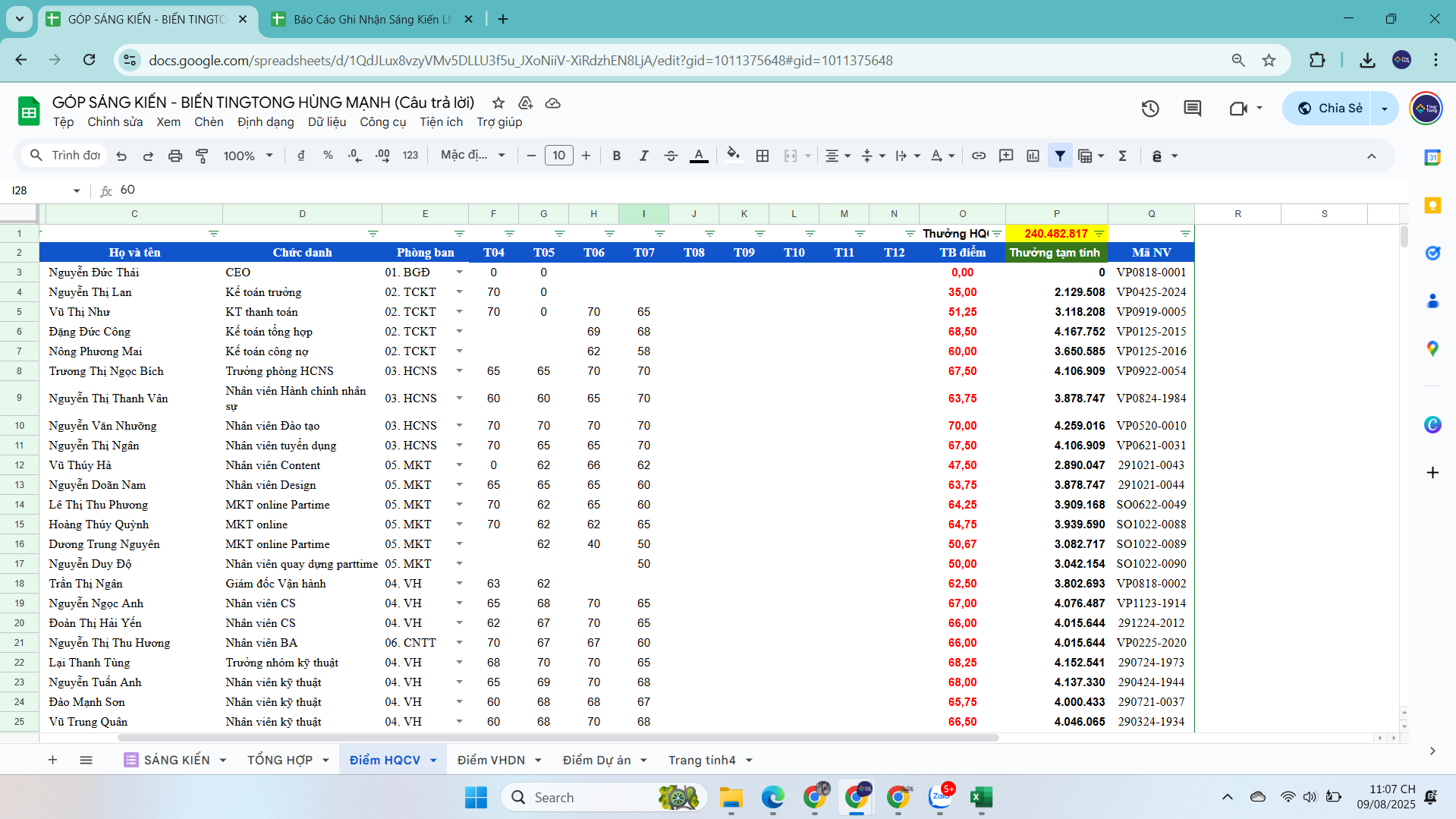The image size is (1456, 819).
Task: Open the Dữ liệu menu
Action: coord(326,122)
